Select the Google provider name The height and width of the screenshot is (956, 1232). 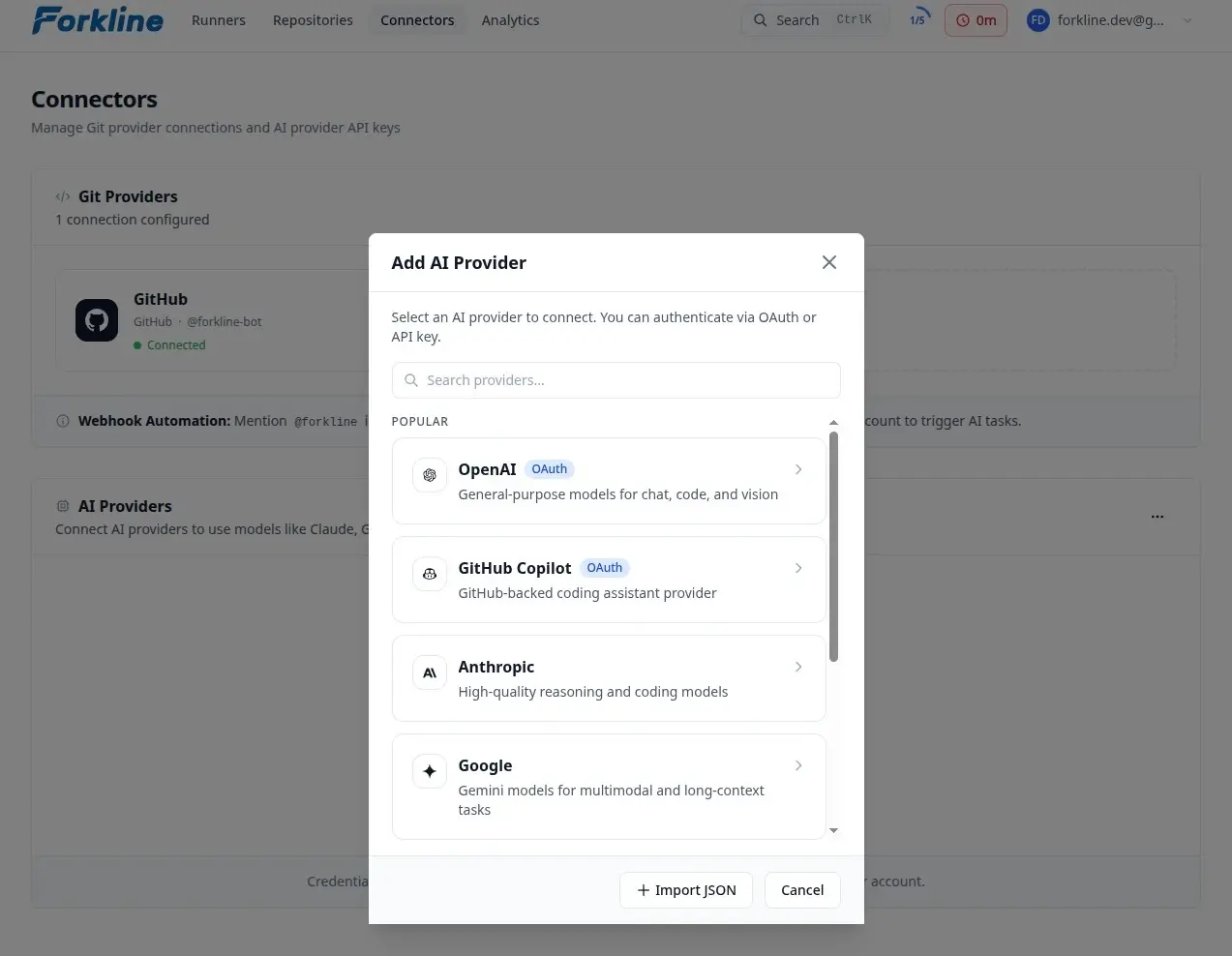coord(485,765)
